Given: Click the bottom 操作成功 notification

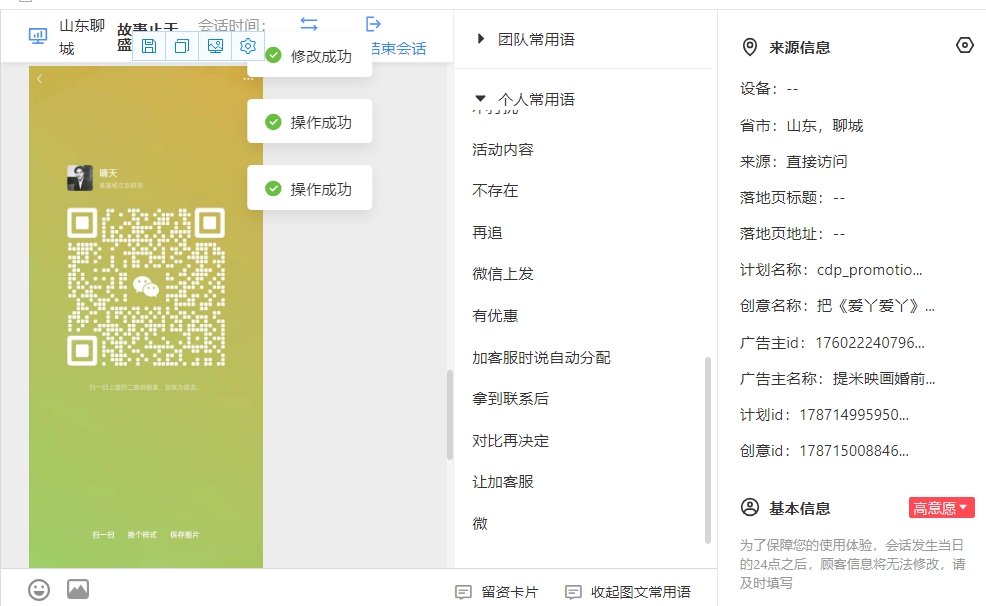Looking at the screenshot, I should [x=309, y=188].
